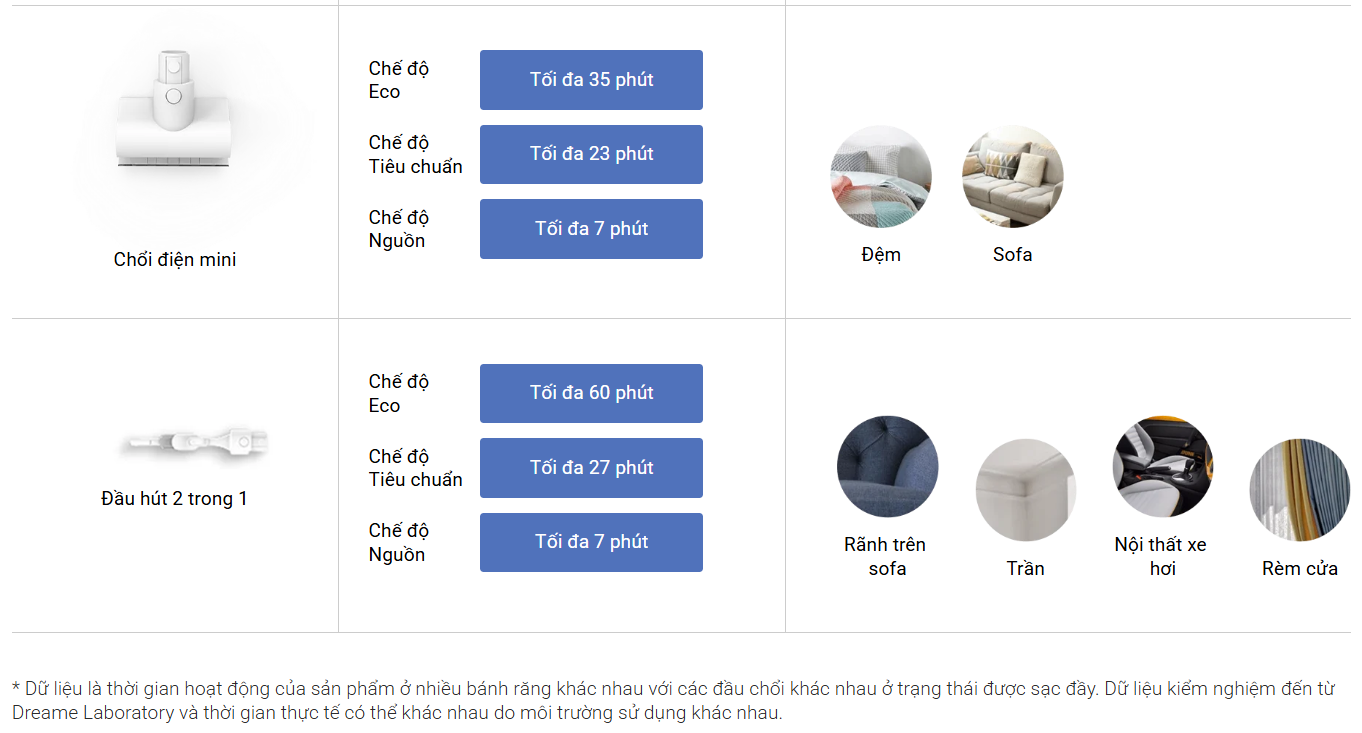Select the Đệm mattress circle icon
Image resolution: width=1362 pixels, height=733 pixels.
click(881, 177)
